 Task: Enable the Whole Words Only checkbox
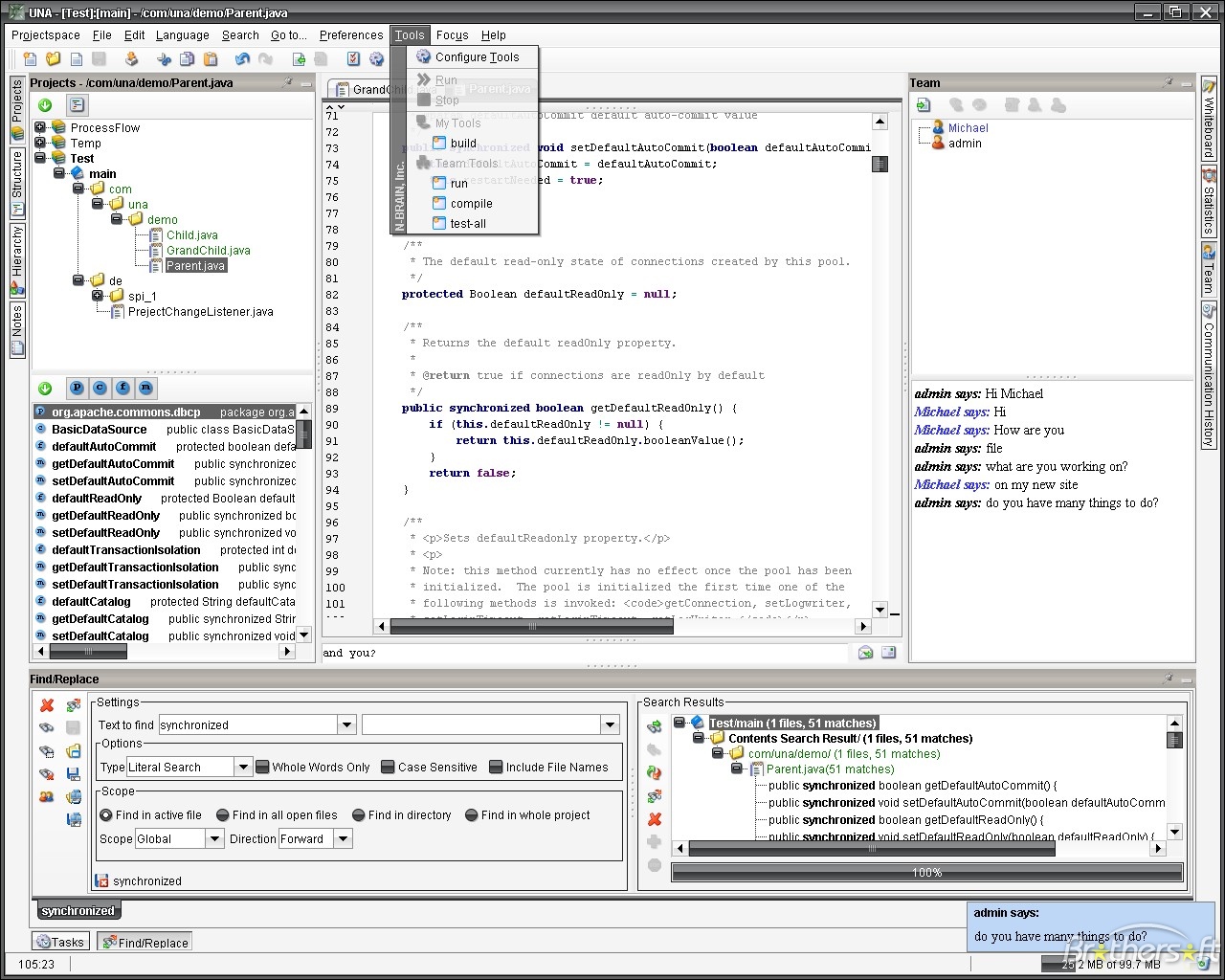262,768
